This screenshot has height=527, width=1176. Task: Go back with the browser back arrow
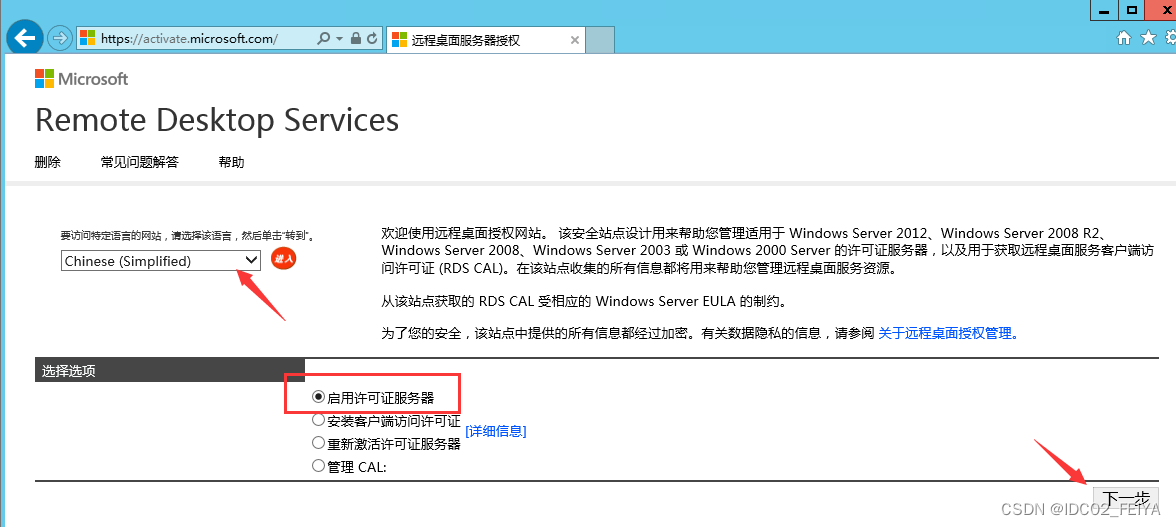[x=26, y=37]
